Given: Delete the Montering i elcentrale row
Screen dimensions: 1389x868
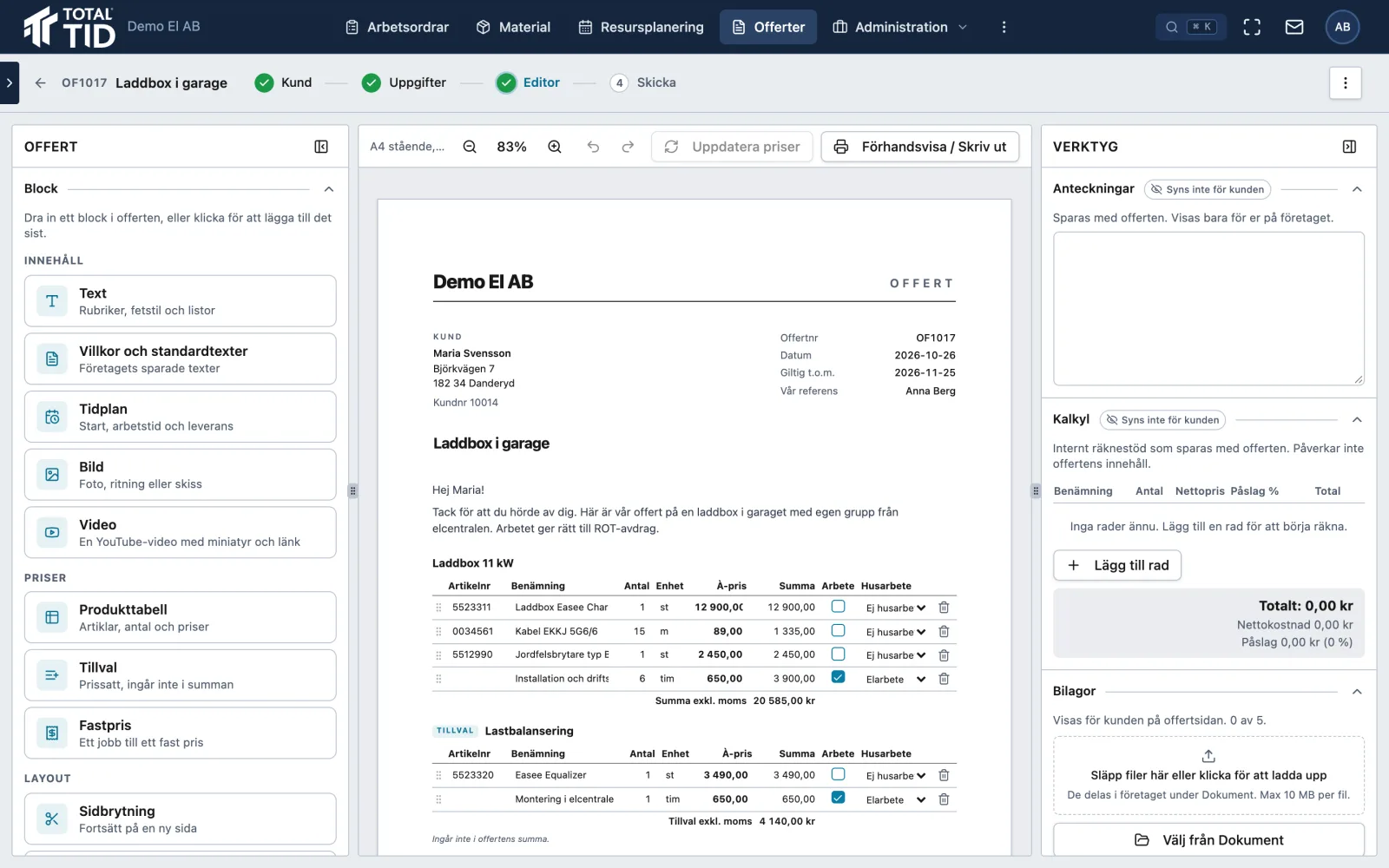Looking at the screenshot, I should coord(944,799).
